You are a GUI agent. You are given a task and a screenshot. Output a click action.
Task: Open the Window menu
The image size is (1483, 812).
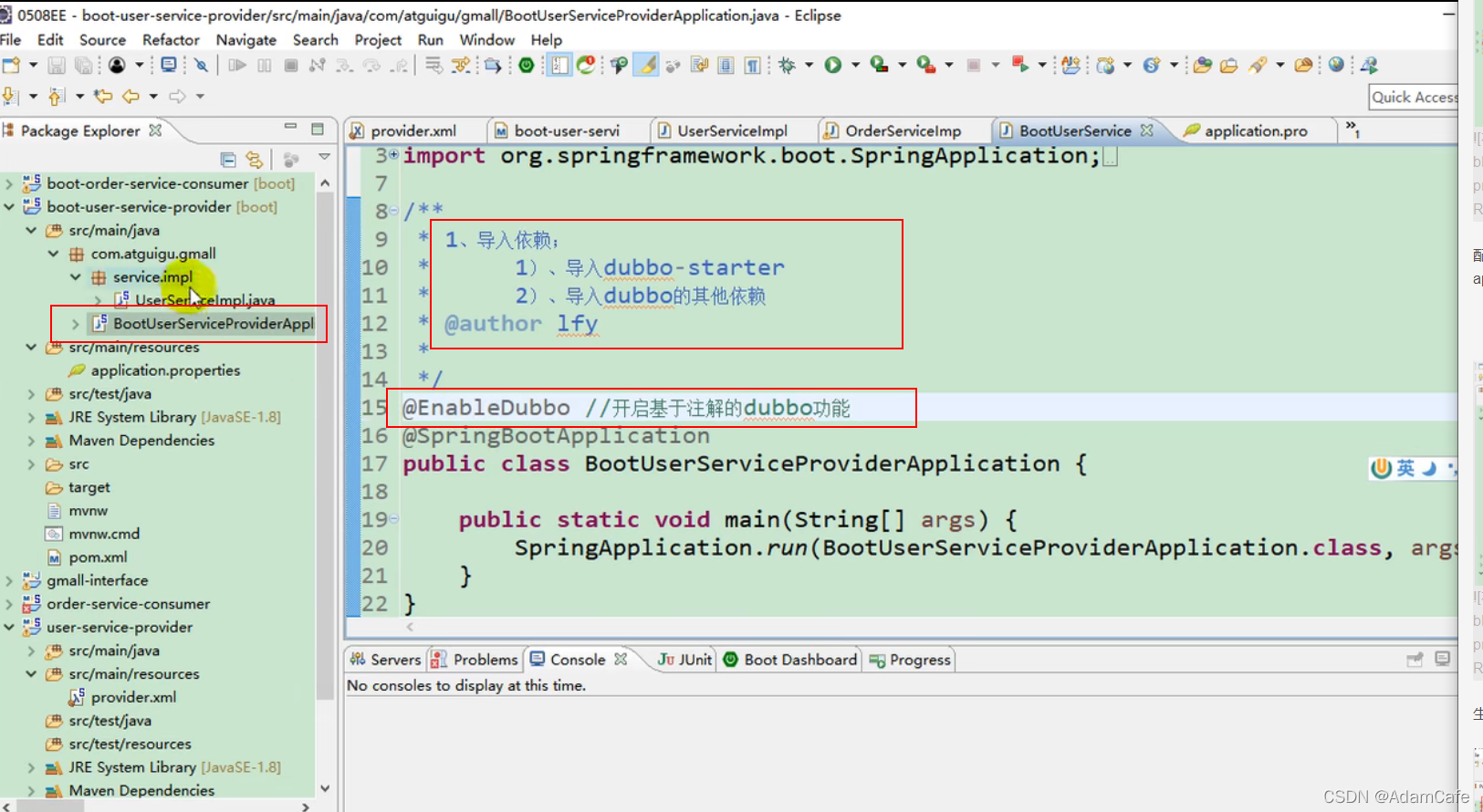(x=486, y=40)
